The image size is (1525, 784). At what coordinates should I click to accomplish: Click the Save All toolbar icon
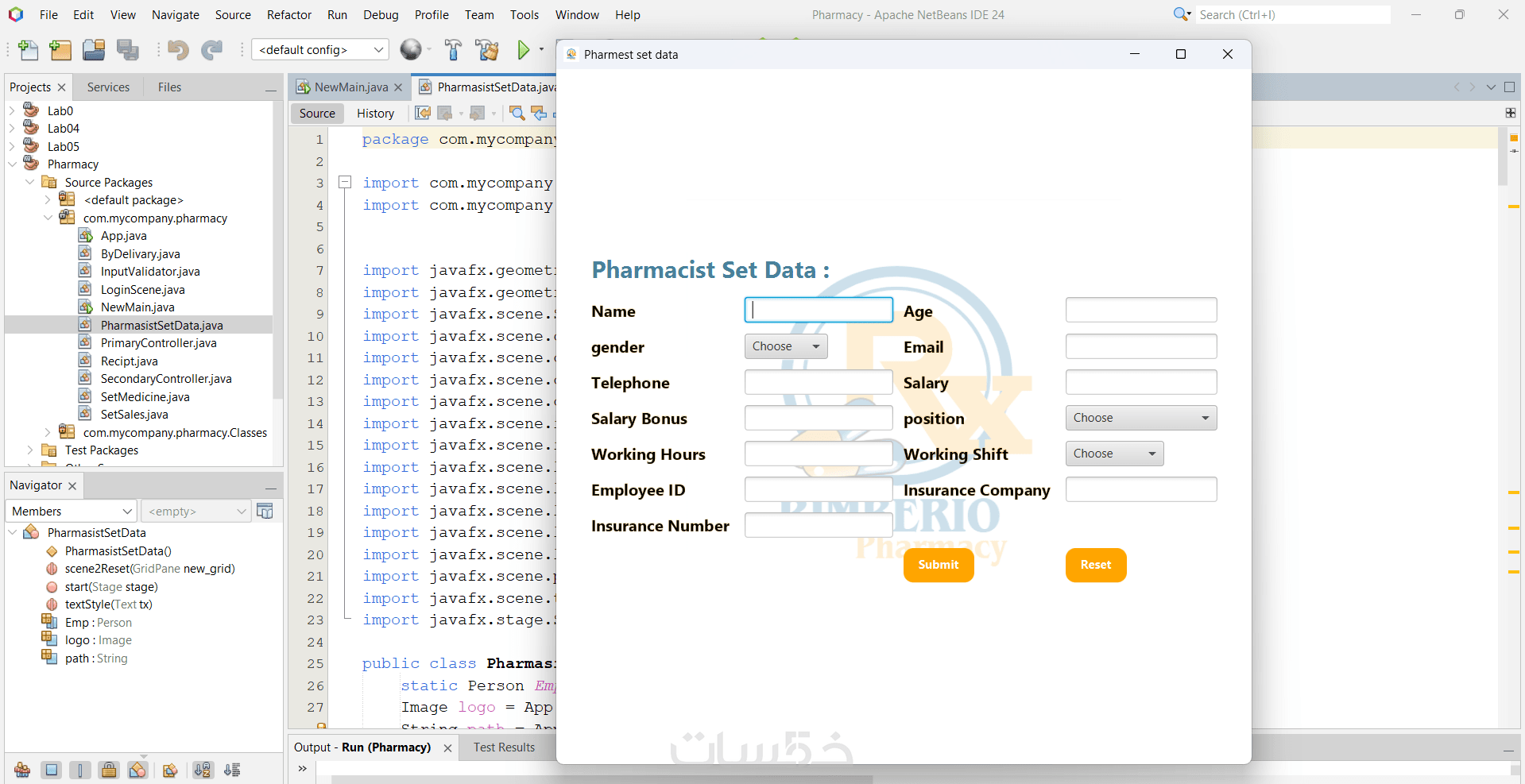tap(127, 50)
